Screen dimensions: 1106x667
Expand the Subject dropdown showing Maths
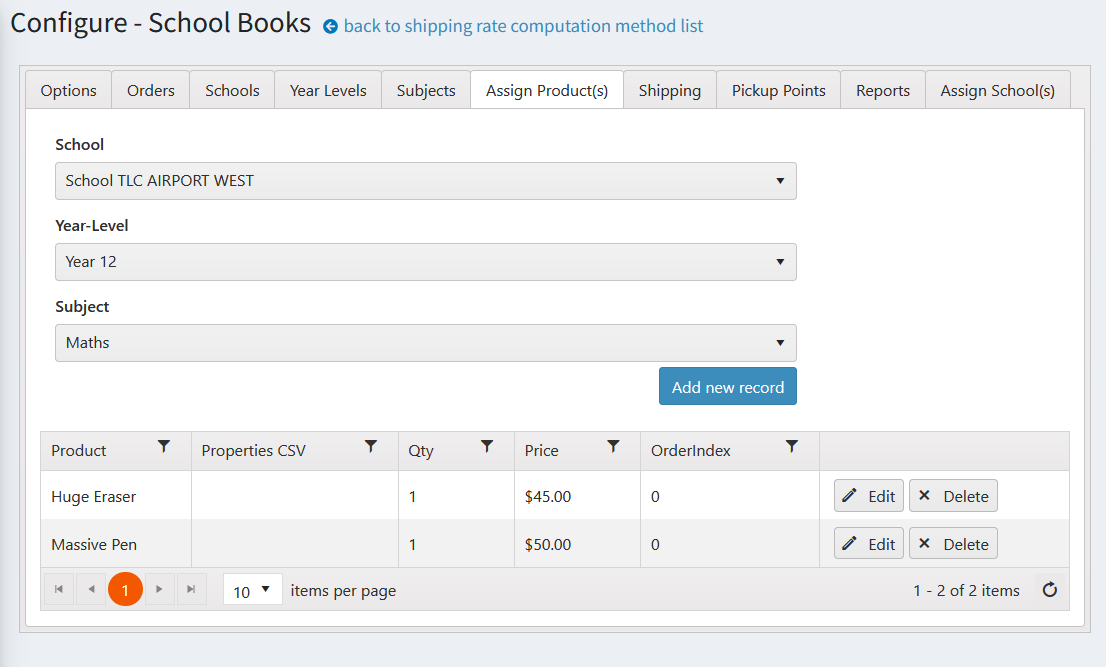coord(425,343)
